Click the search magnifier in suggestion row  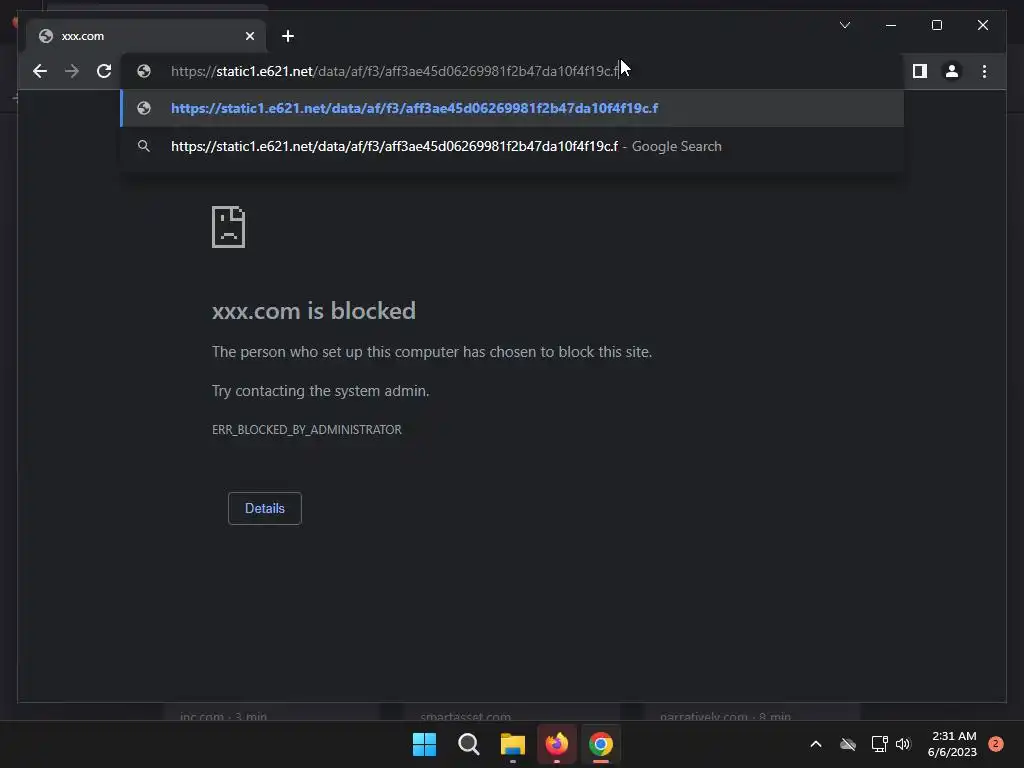pyautogui.click(x=144, y=146)
